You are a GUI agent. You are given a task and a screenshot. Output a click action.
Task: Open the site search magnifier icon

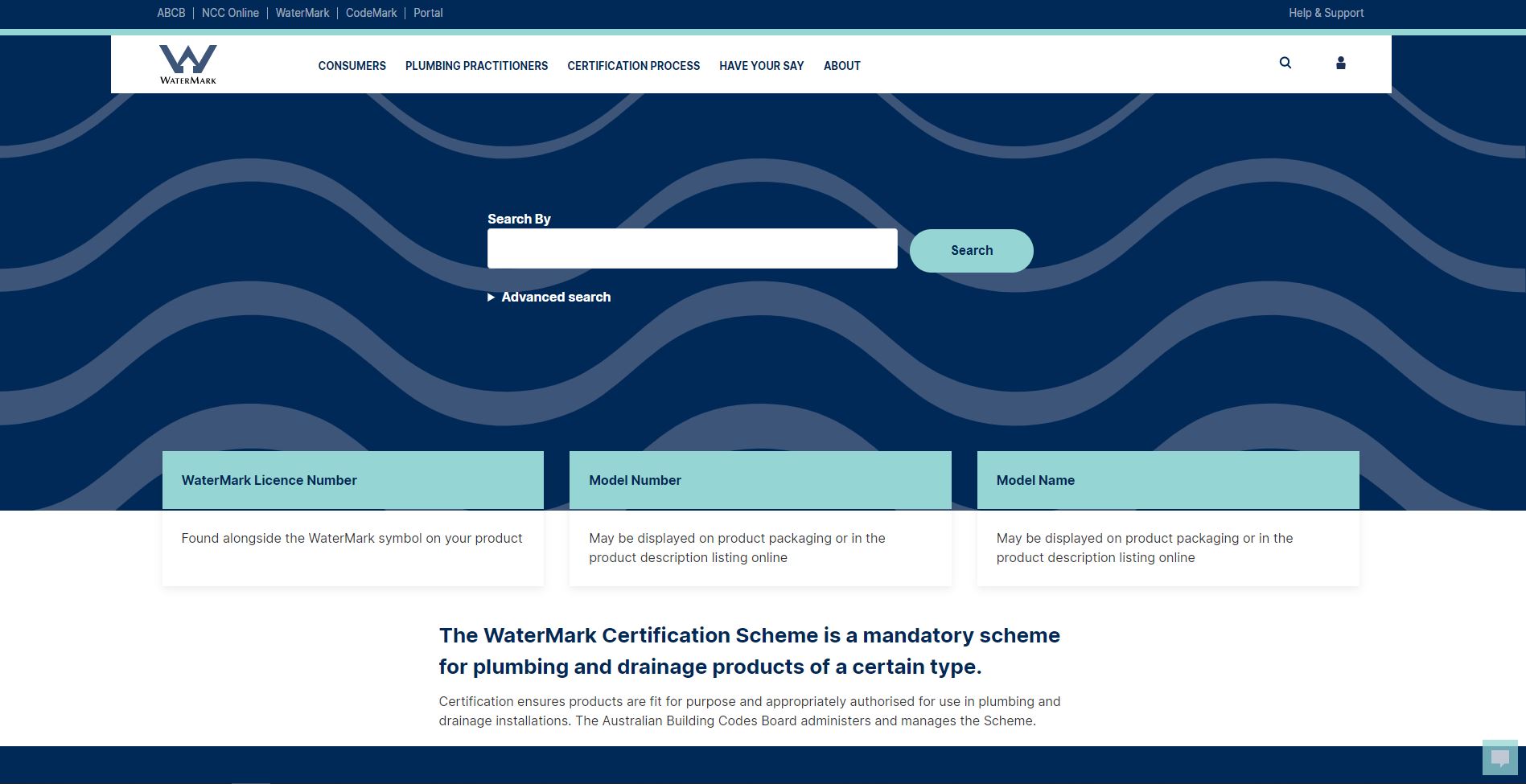[x=1285, y=63]
